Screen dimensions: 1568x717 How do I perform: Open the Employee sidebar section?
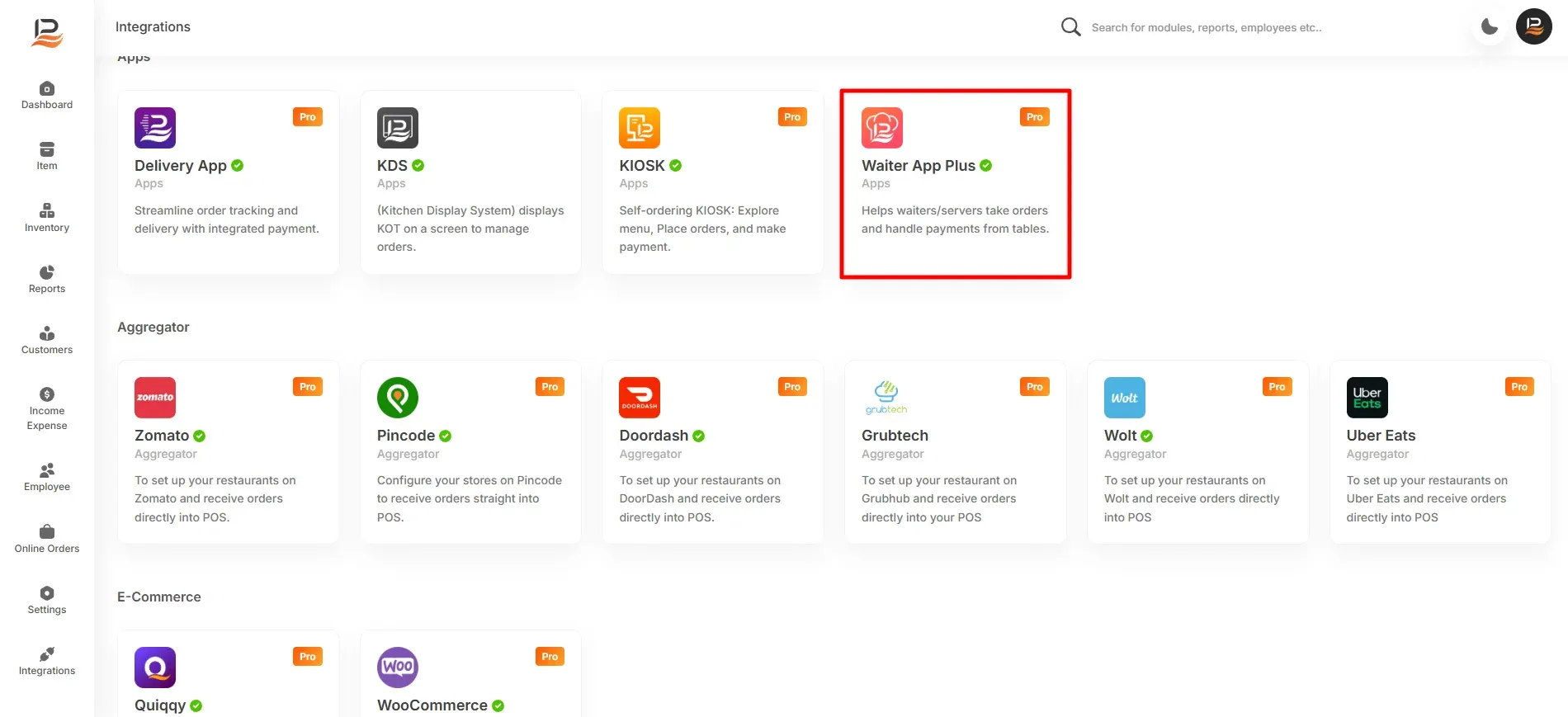(x=47, y=477)
